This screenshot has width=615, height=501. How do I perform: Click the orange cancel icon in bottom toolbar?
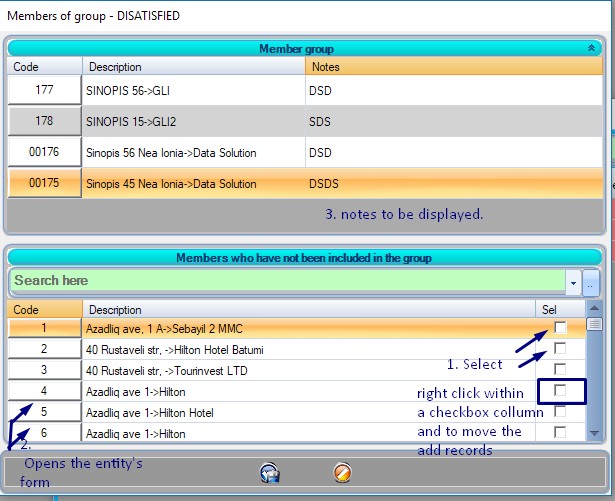tap(343, 473)
